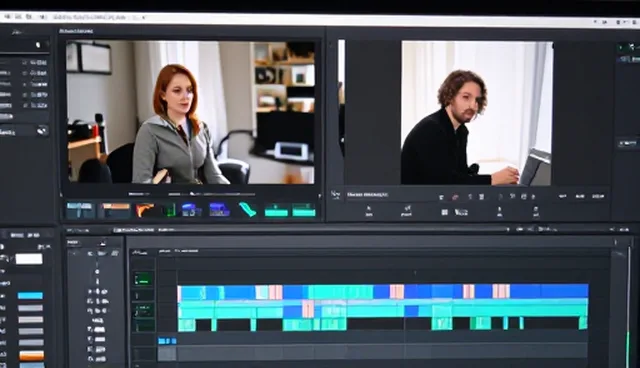Expand the arrow at the right edge of effects strip
Screen dimensions: 640x368
pos(320,196)
